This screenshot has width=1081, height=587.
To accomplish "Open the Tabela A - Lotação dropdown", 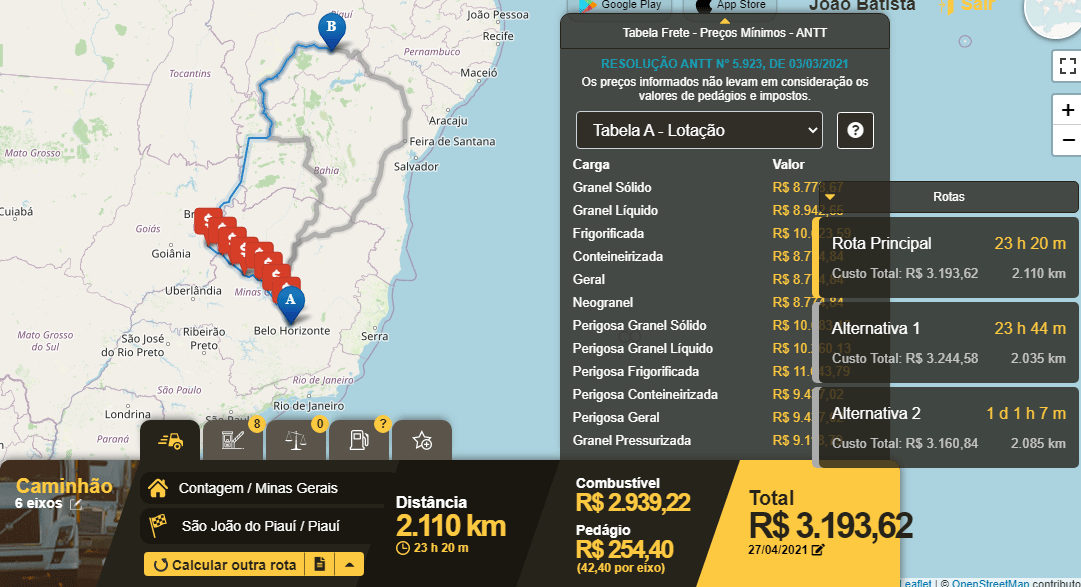I will [x=698, y=130].
